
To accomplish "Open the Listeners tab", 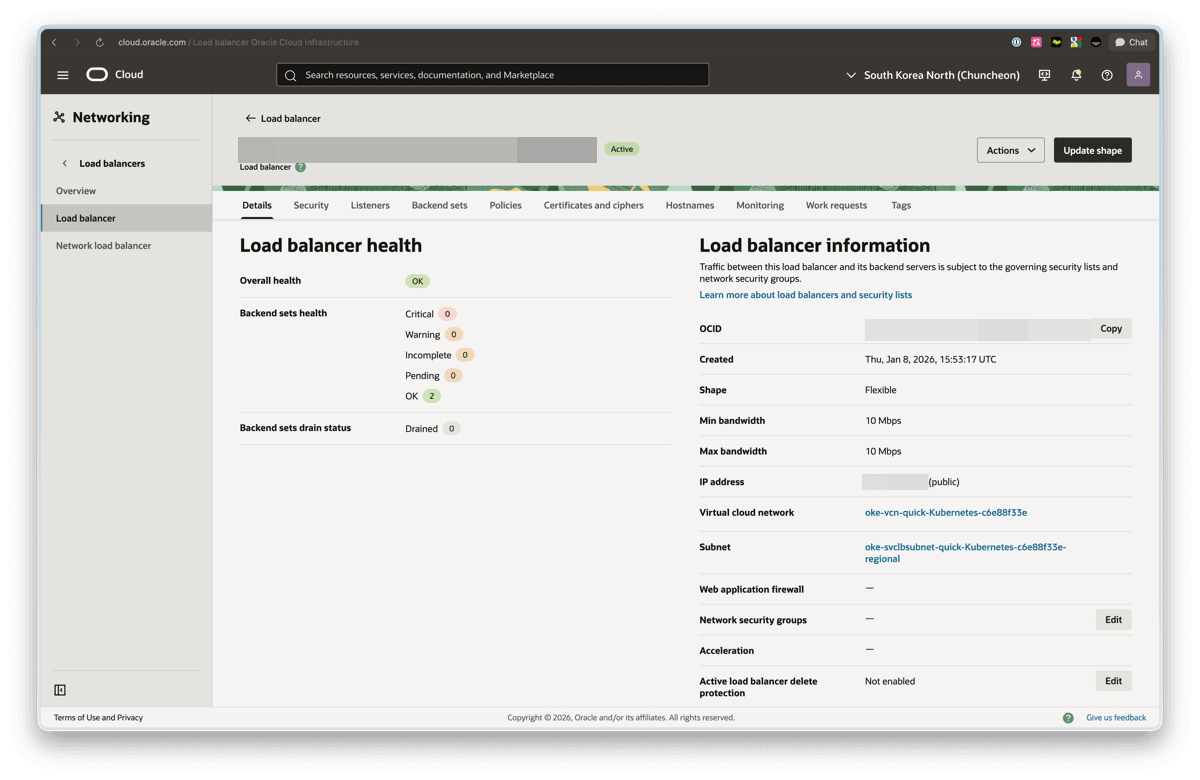I will [370, 205].
